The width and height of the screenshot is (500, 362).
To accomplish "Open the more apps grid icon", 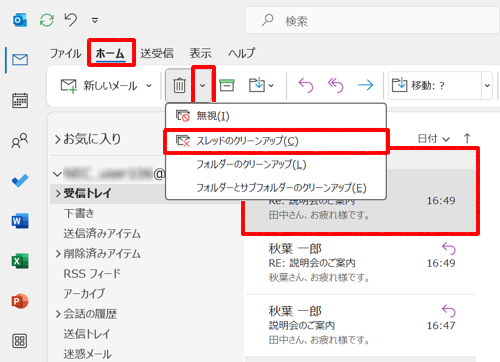I will coord(20,341).
